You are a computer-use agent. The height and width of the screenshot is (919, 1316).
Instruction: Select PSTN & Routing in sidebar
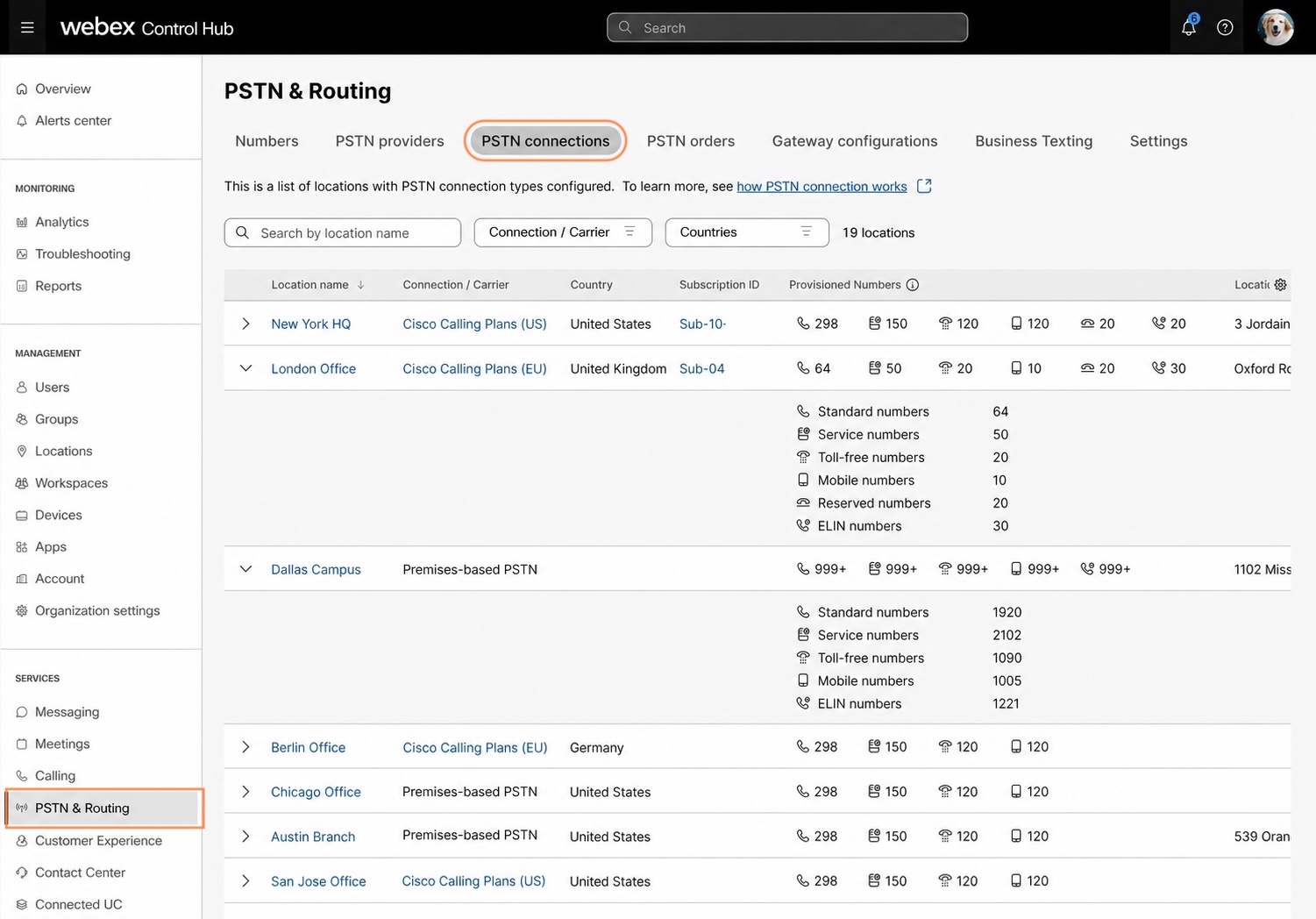click(103, 808)
